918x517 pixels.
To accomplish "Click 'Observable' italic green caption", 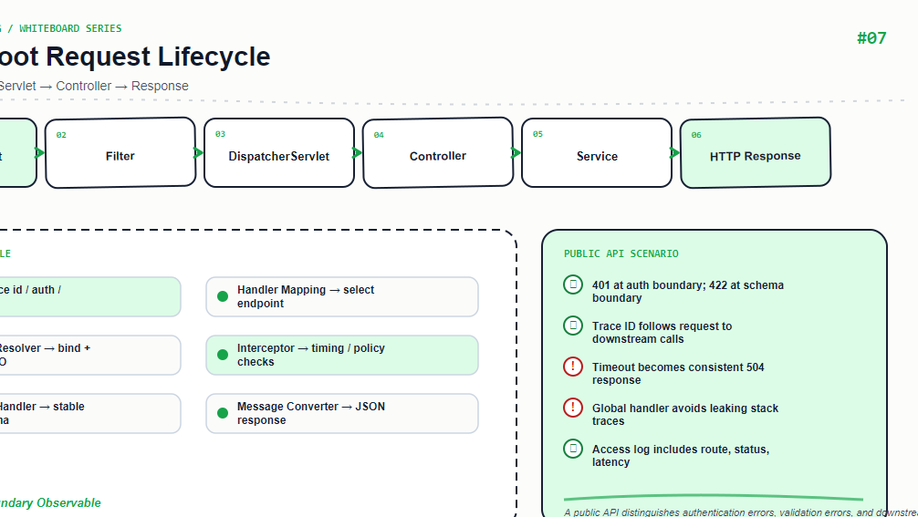I will click(x=68, y=503).
